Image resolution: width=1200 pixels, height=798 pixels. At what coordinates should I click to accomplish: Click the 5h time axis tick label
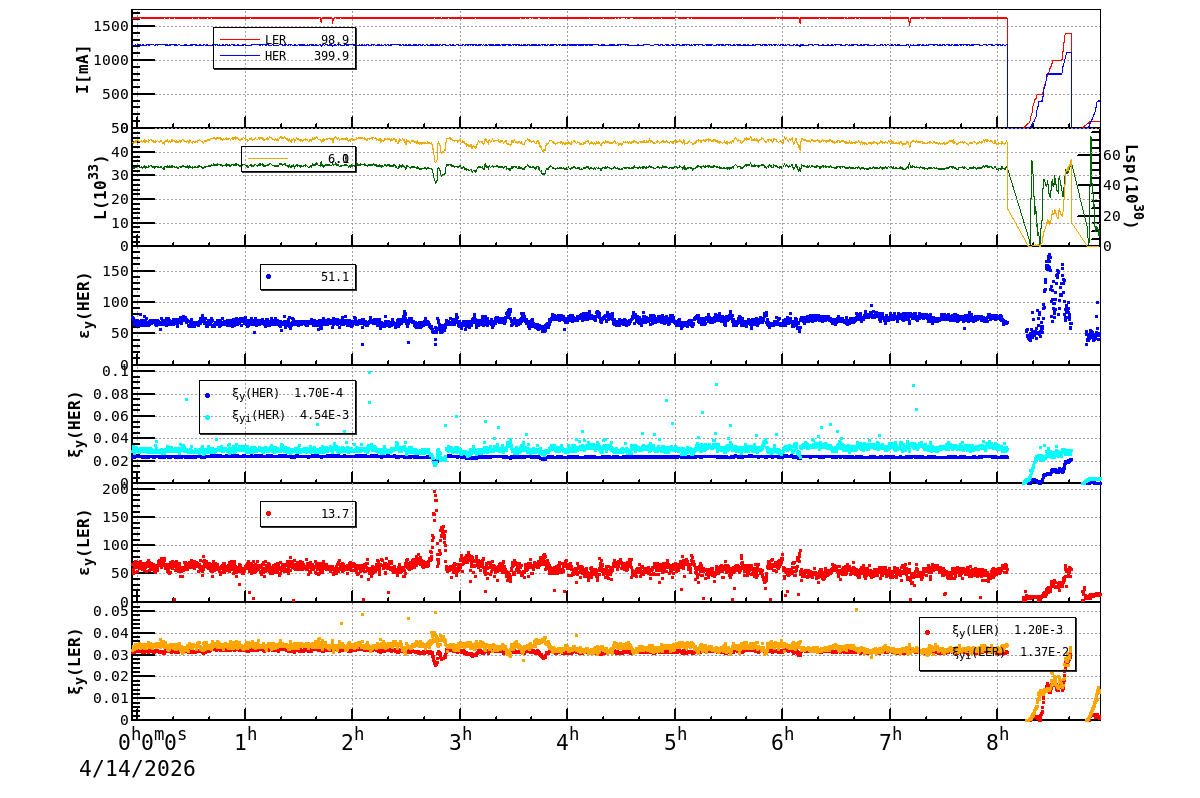click(676, 741)
